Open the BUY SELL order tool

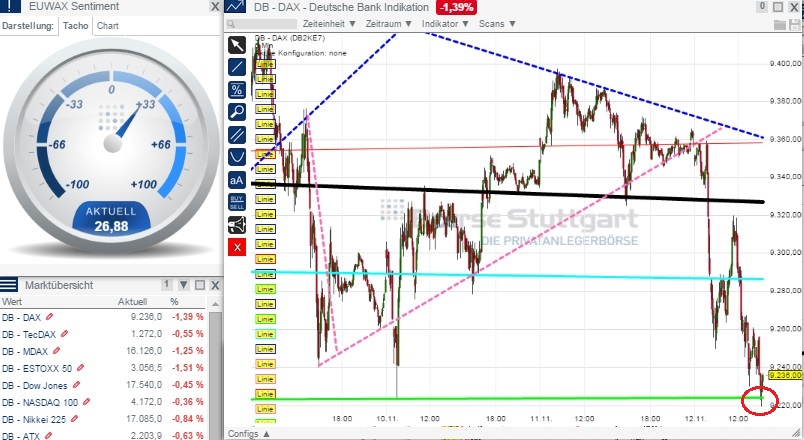click(x=237, y=202)
